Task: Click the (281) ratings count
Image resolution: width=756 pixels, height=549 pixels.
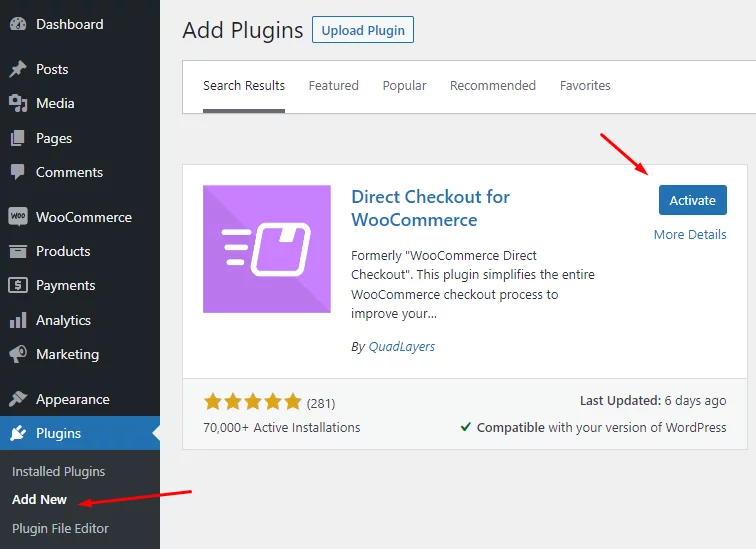Action: [321, 403]
